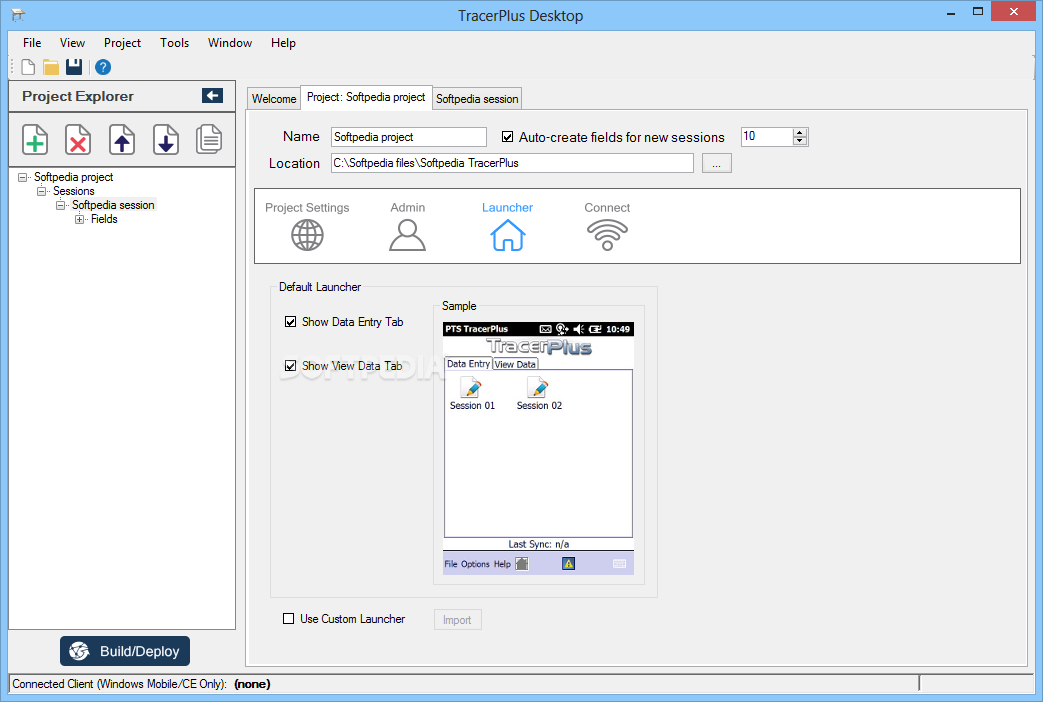Uncheck Show Data Entry Tab
Image resolution: width=1043 pixels, height=702 pixels.
coord(291,322)
